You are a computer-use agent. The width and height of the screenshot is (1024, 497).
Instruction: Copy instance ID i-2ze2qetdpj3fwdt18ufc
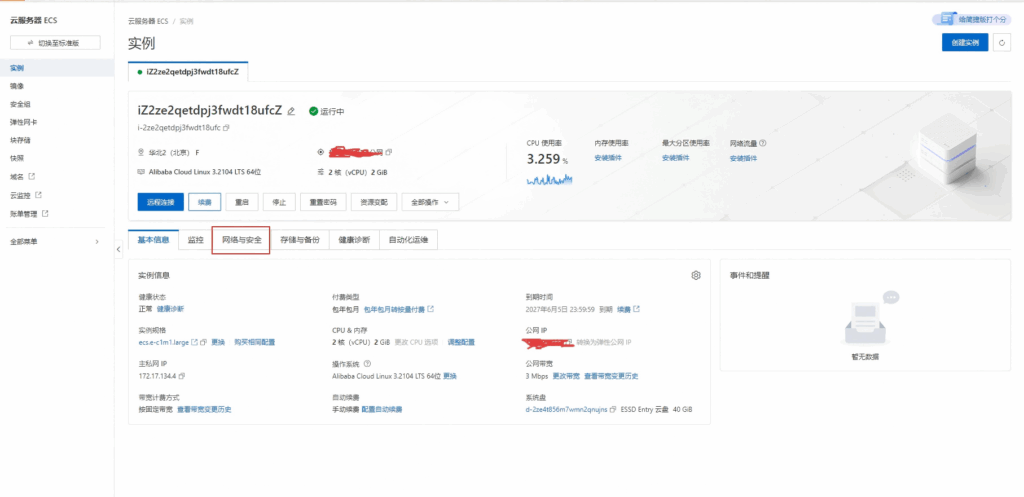(x=227, y=128)
